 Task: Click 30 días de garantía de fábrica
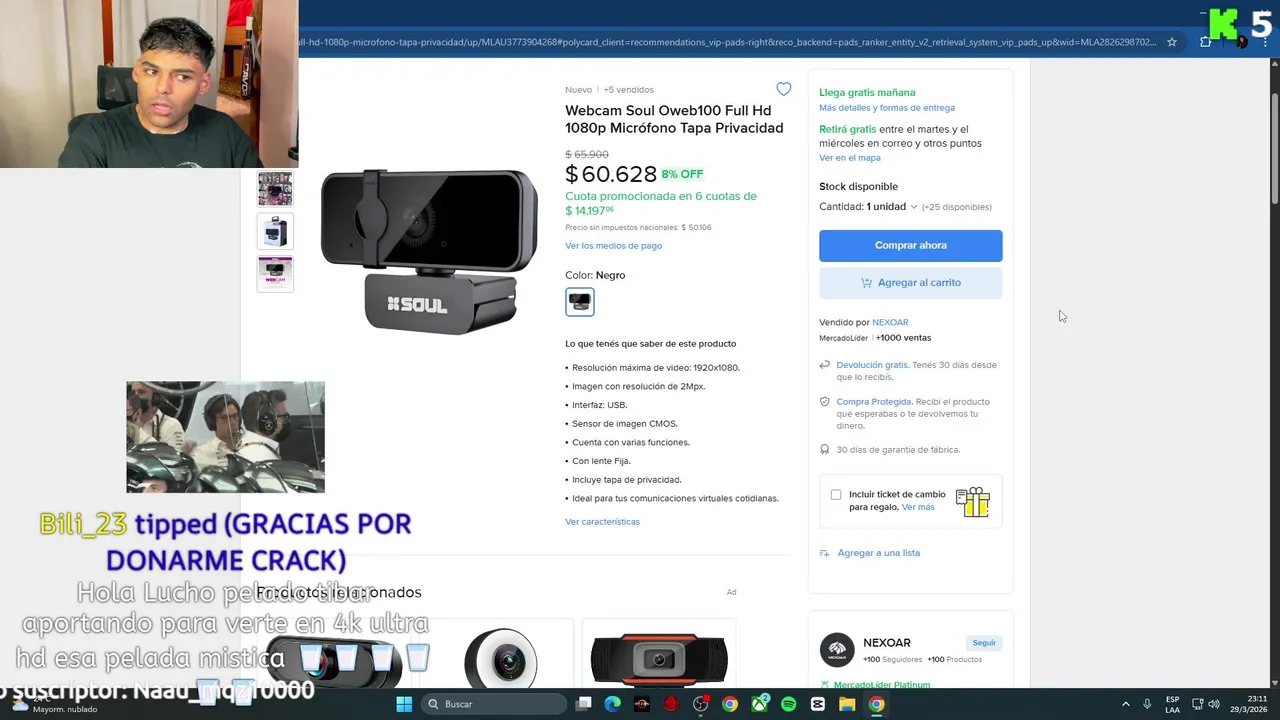pos(898,450)
